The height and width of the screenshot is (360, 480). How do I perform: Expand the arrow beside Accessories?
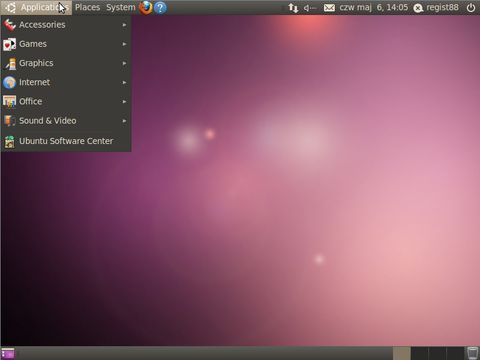point(124,25)
